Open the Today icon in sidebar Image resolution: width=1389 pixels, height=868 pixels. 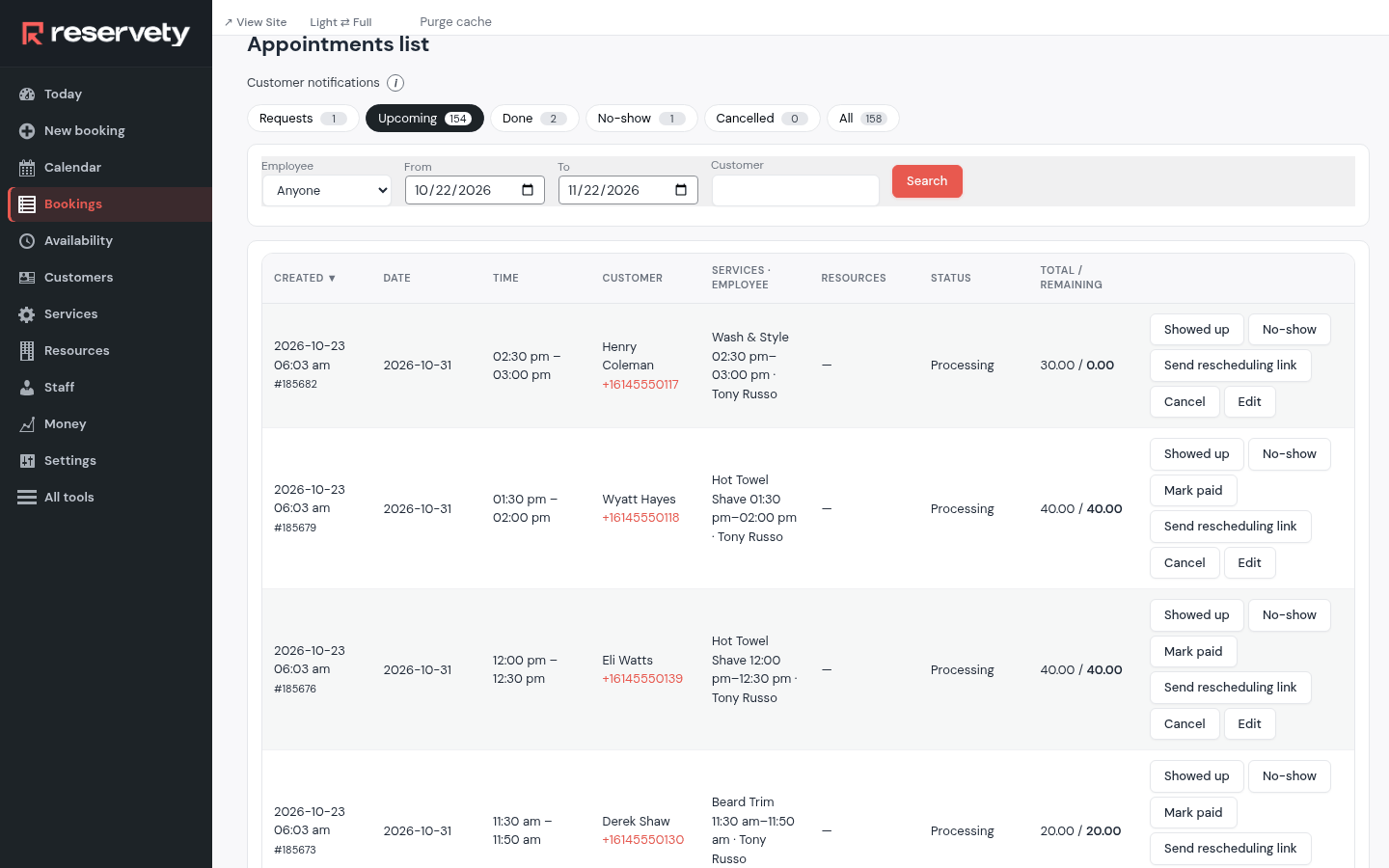point(27,95)
